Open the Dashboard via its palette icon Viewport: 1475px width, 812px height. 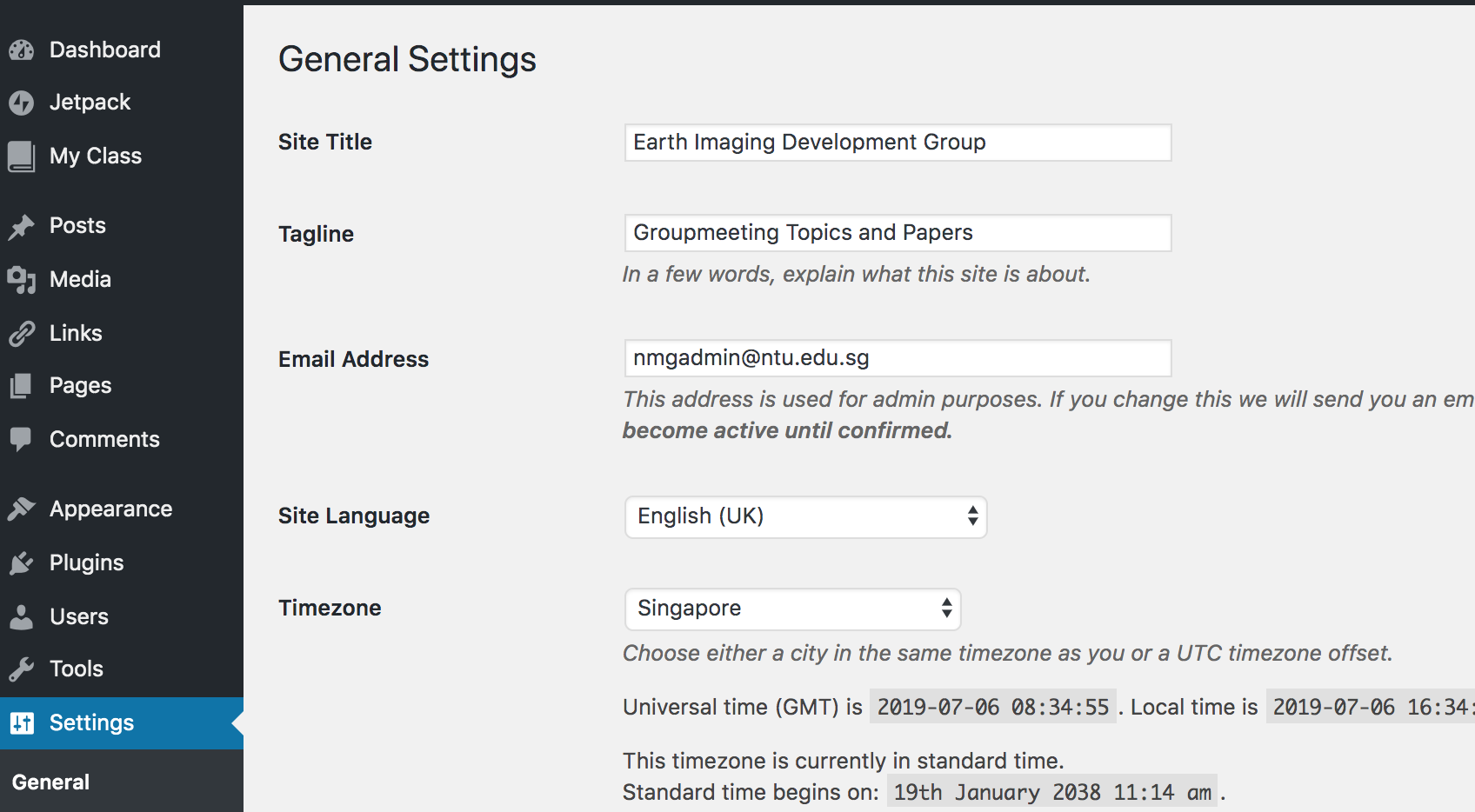(22, 50)
